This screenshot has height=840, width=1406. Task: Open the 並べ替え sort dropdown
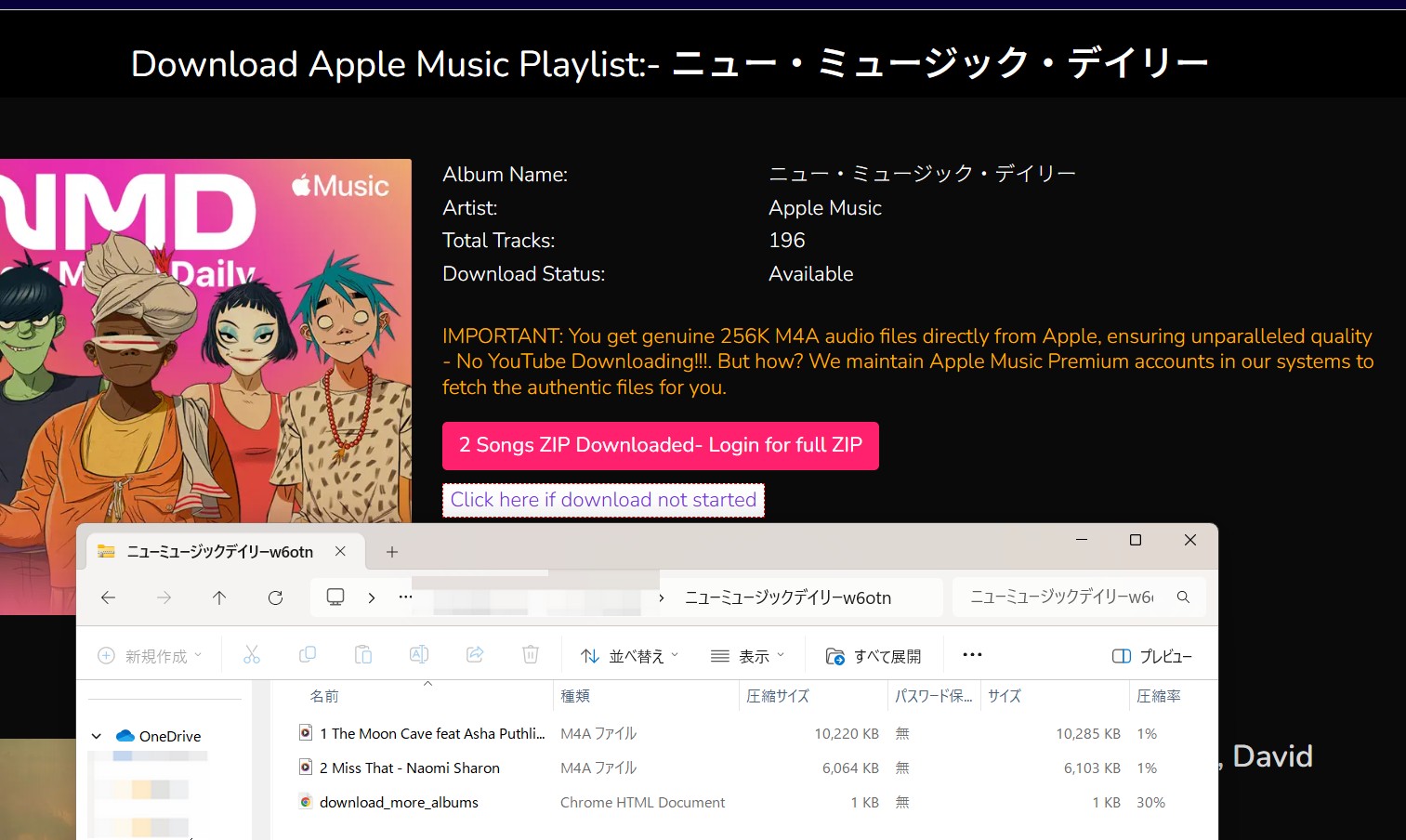629,656
